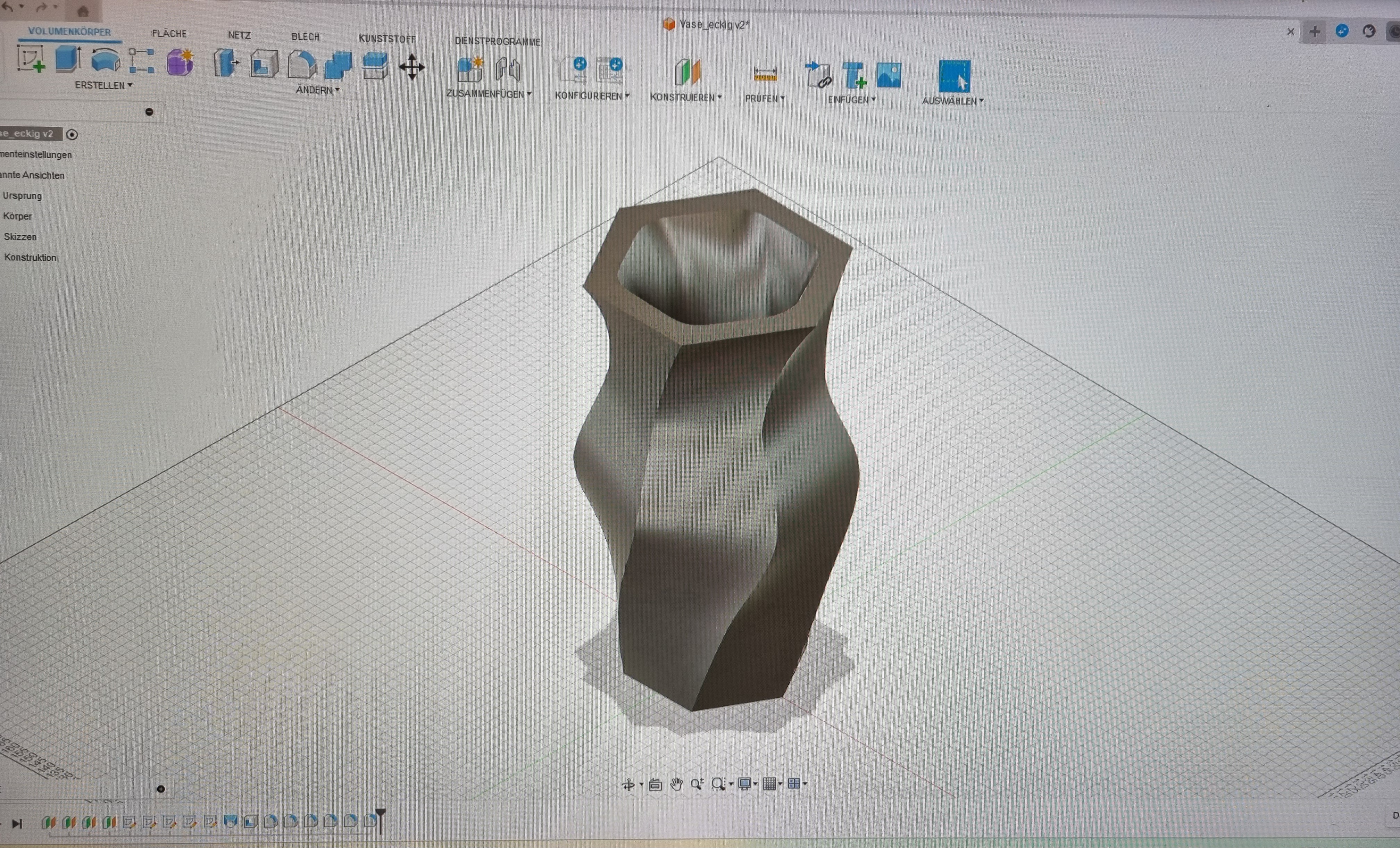Screen dimensions: 1400x848
Task: Select the Ursprung browser item
Action: [x=22, y=196]
